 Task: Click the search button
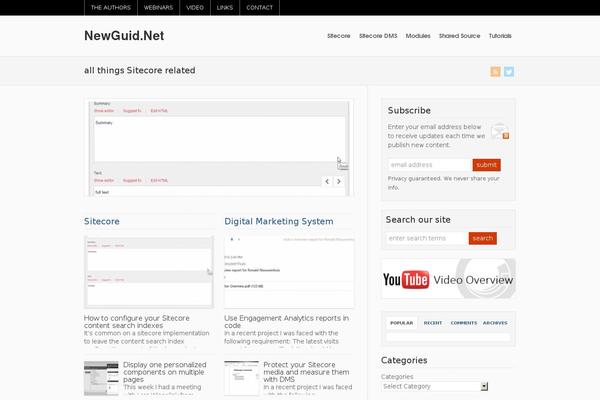pyautogui.click(x=483, y=238)
